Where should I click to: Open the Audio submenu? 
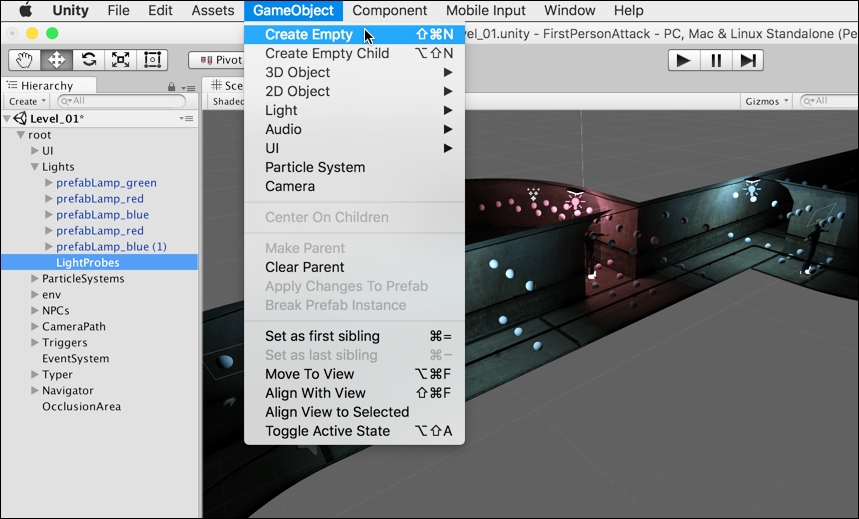354,129
